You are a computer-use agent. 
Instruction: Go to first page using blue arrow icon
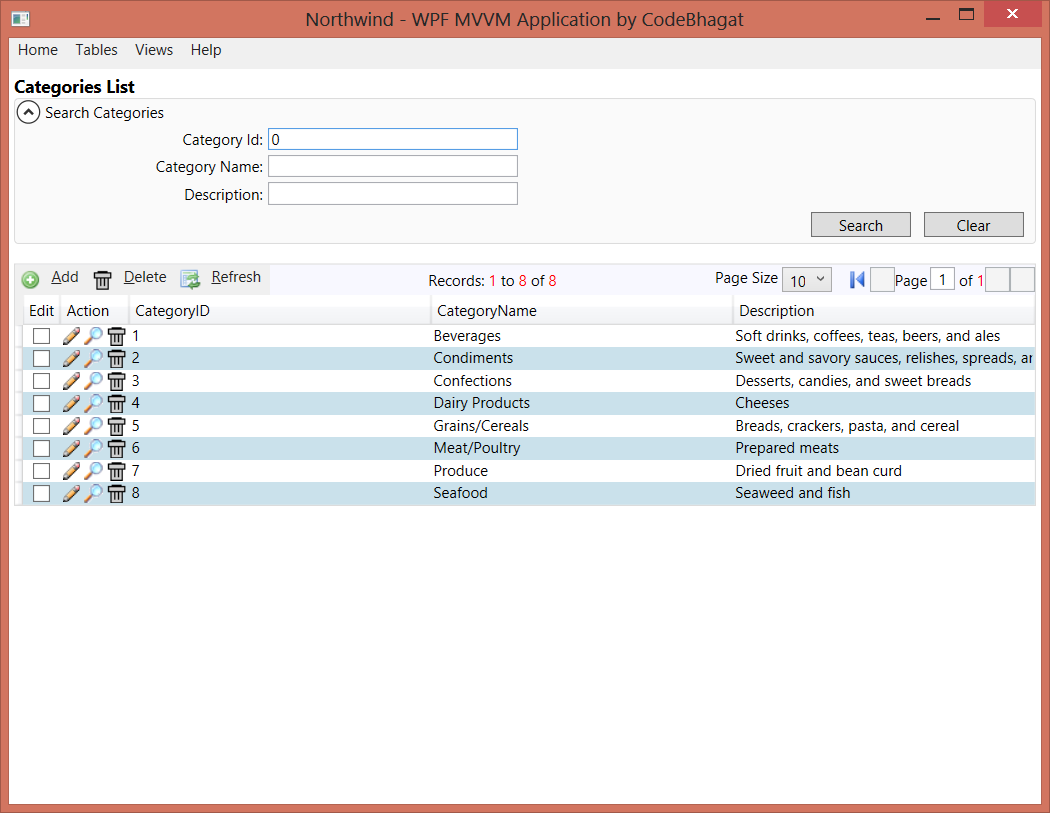856,280
